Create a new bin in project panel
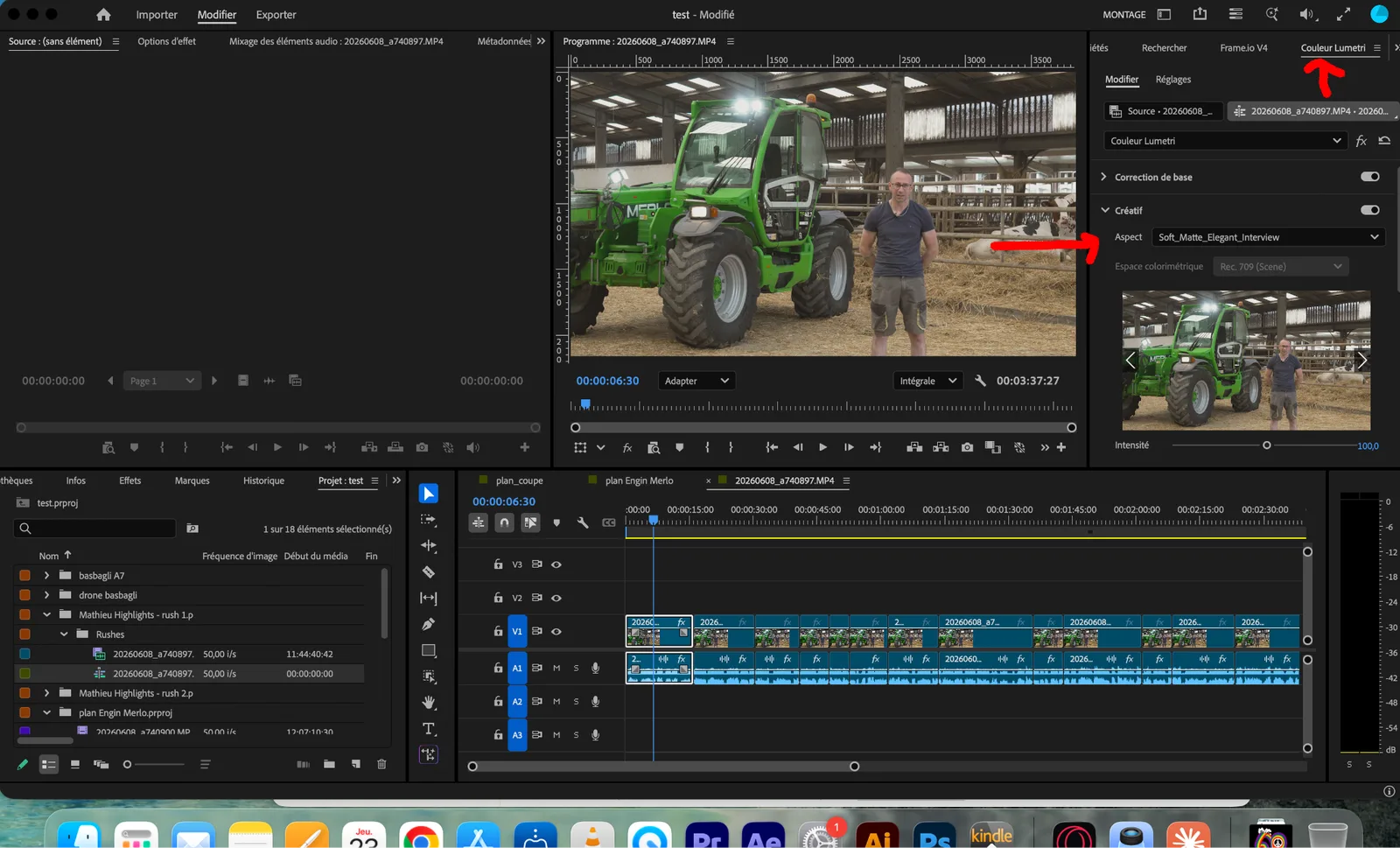The width and height of the screenshot is (1400, 848). click(x=329, y=764)
